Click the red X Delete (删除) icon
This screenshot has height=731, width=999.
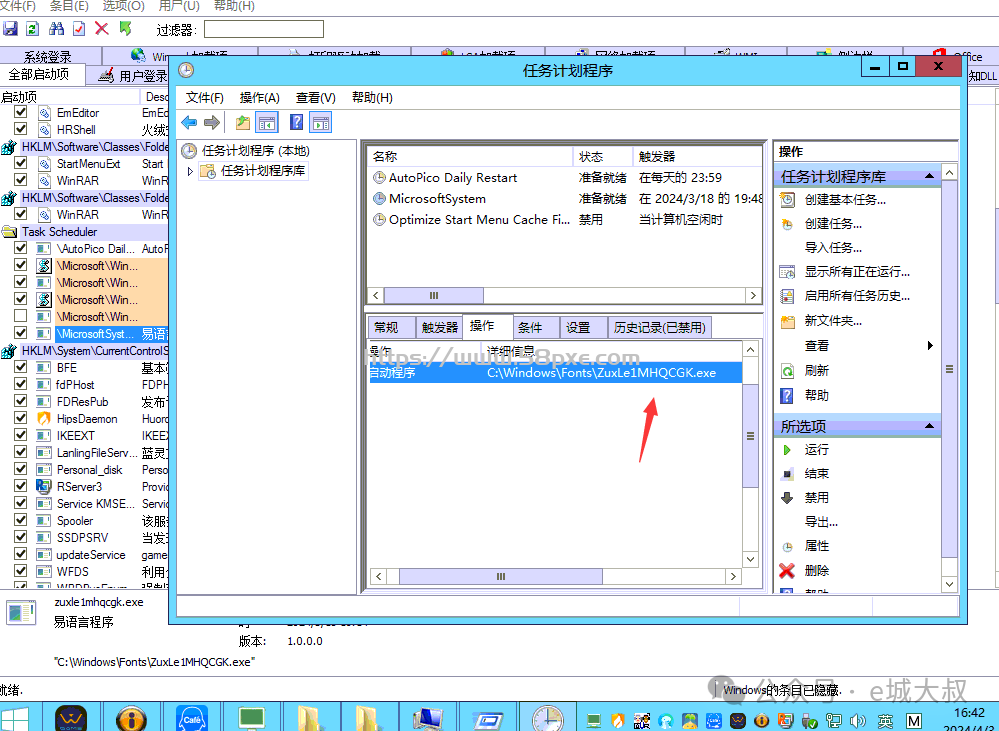coord(787,570)
